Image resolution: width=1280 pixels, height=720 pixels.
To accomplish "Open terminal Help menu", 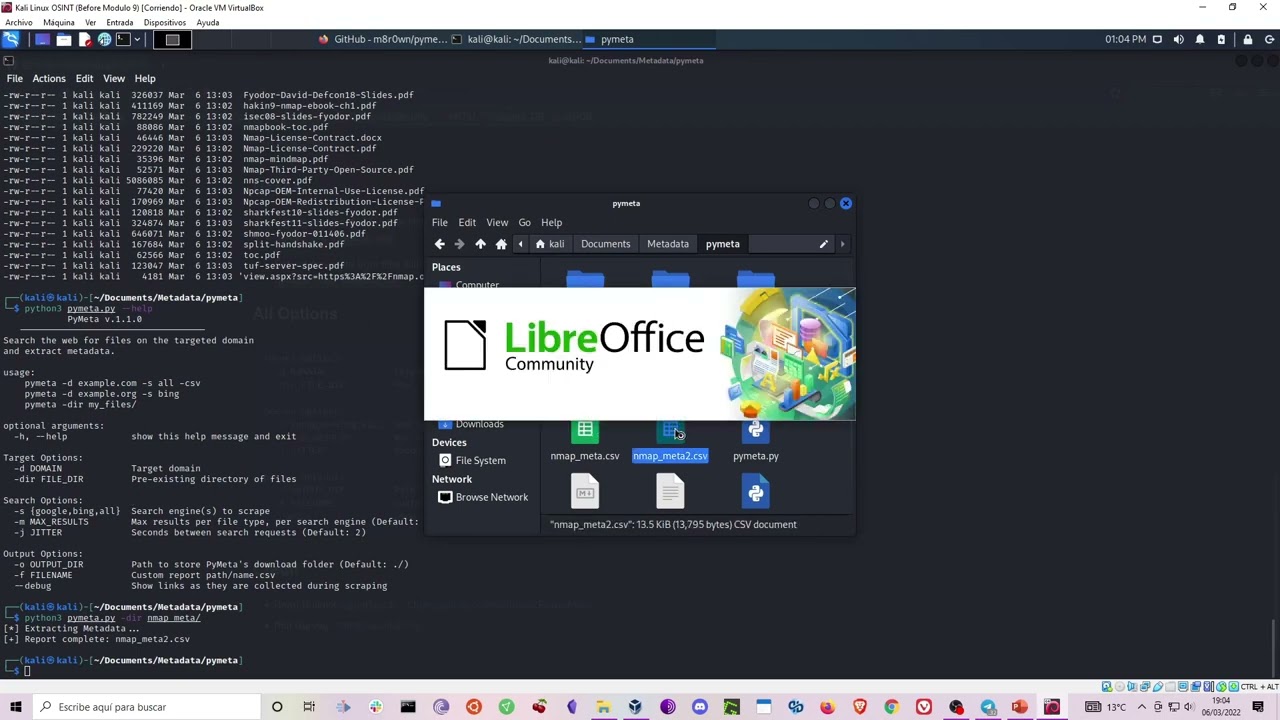I will point(145,78).
